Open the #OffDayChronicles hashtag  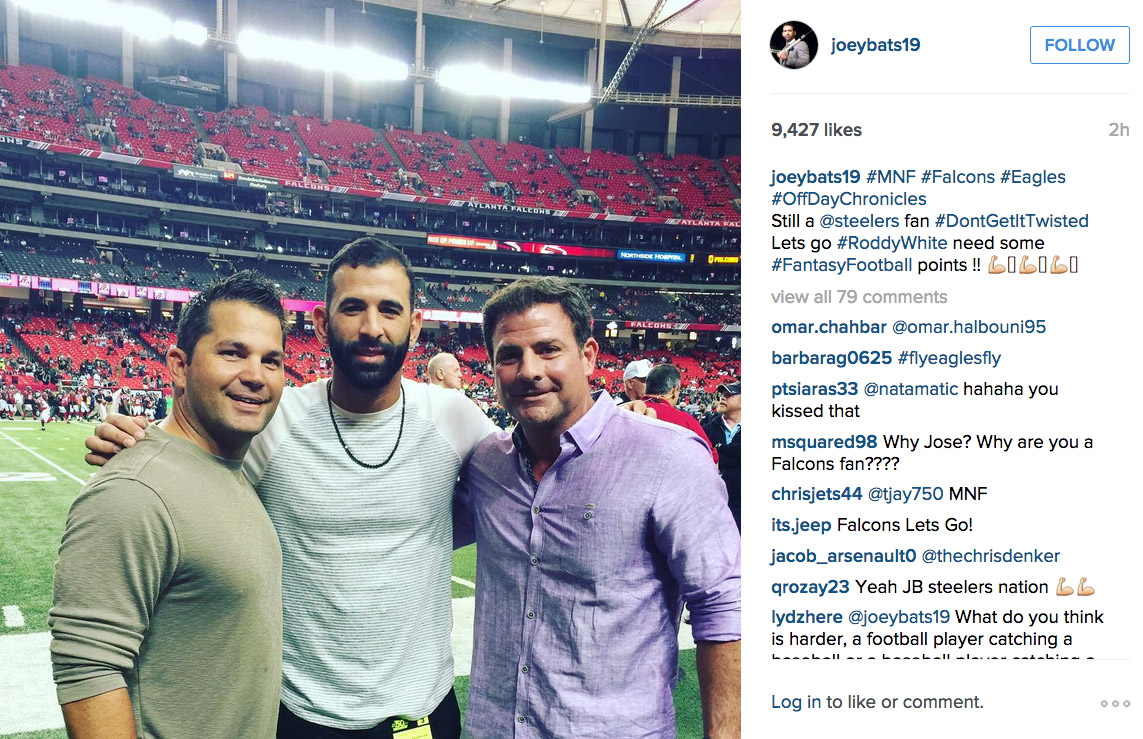pyautogui.click(x=849, y=199)
